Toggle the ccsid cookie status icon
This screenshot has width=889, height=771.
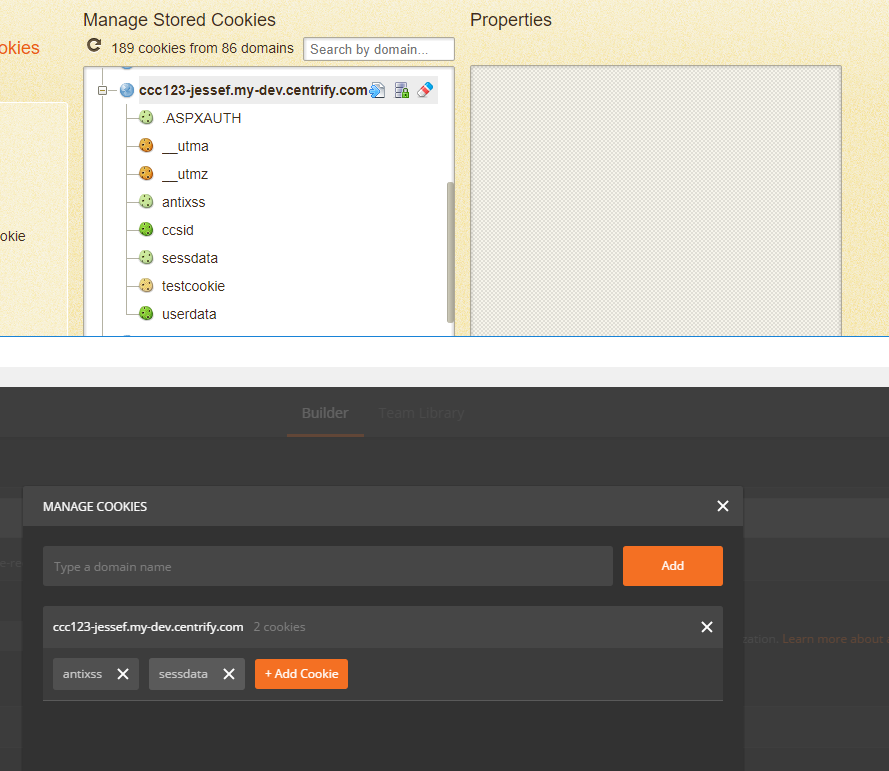(x=146, y=229)
